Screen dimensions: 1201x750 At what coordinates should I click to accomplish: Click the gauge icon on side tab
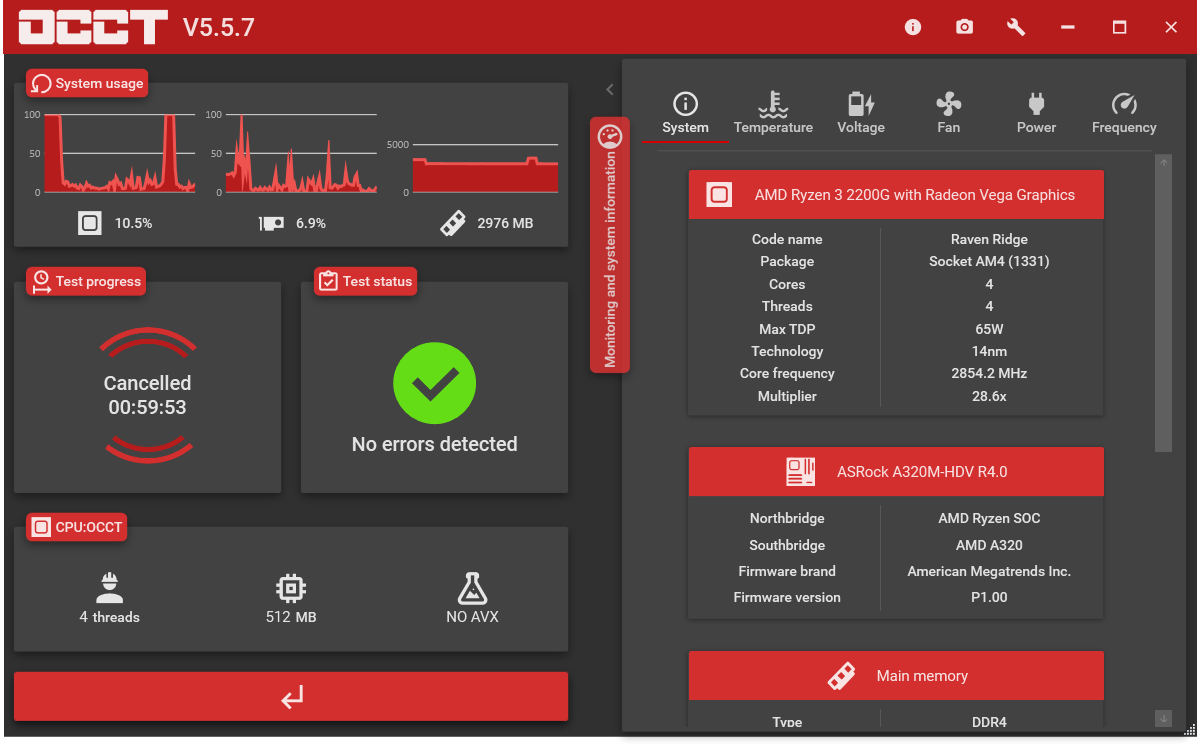(609, 137)
